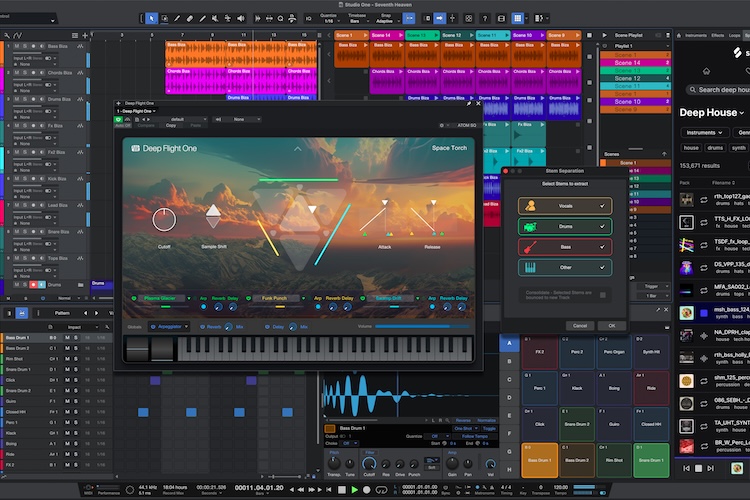Choose the Mute tool in the toolbar

tap(215, 19)
